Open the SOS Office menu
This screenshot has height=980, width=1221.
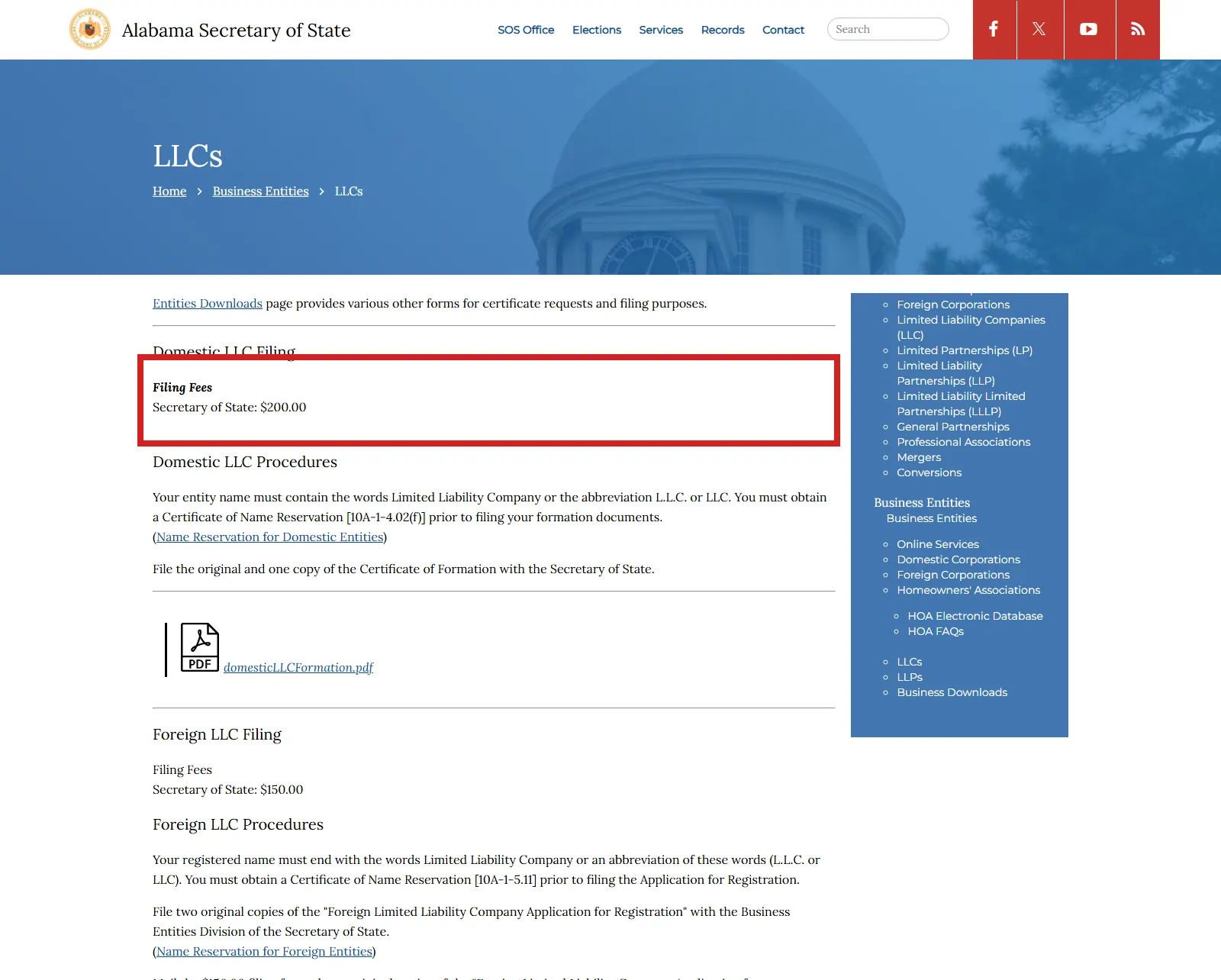[526, 30]
